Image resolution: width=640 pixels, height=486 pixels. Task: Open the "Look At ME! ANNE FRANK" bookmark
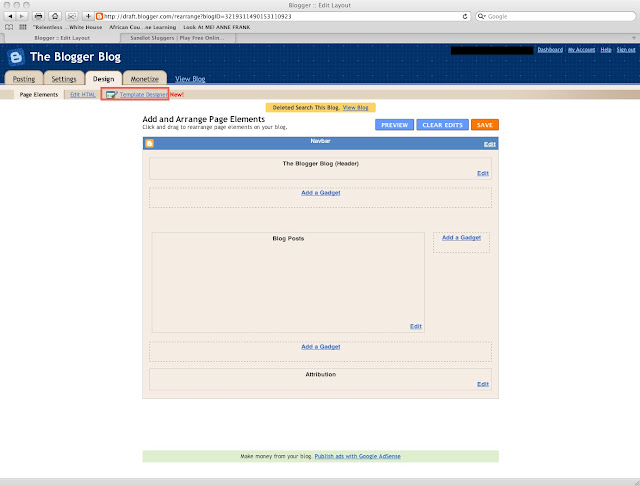tap(217, 27)
